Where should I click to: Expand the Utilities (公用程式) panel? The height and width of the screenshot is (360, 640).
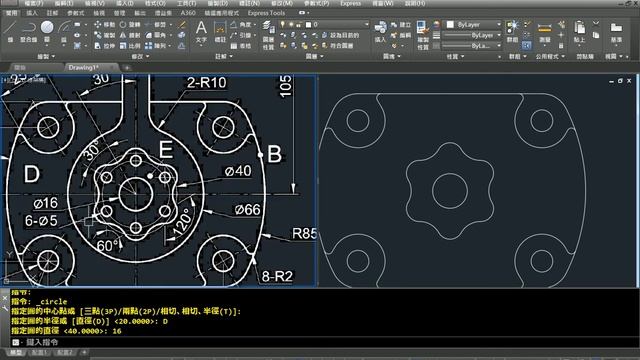550,56
